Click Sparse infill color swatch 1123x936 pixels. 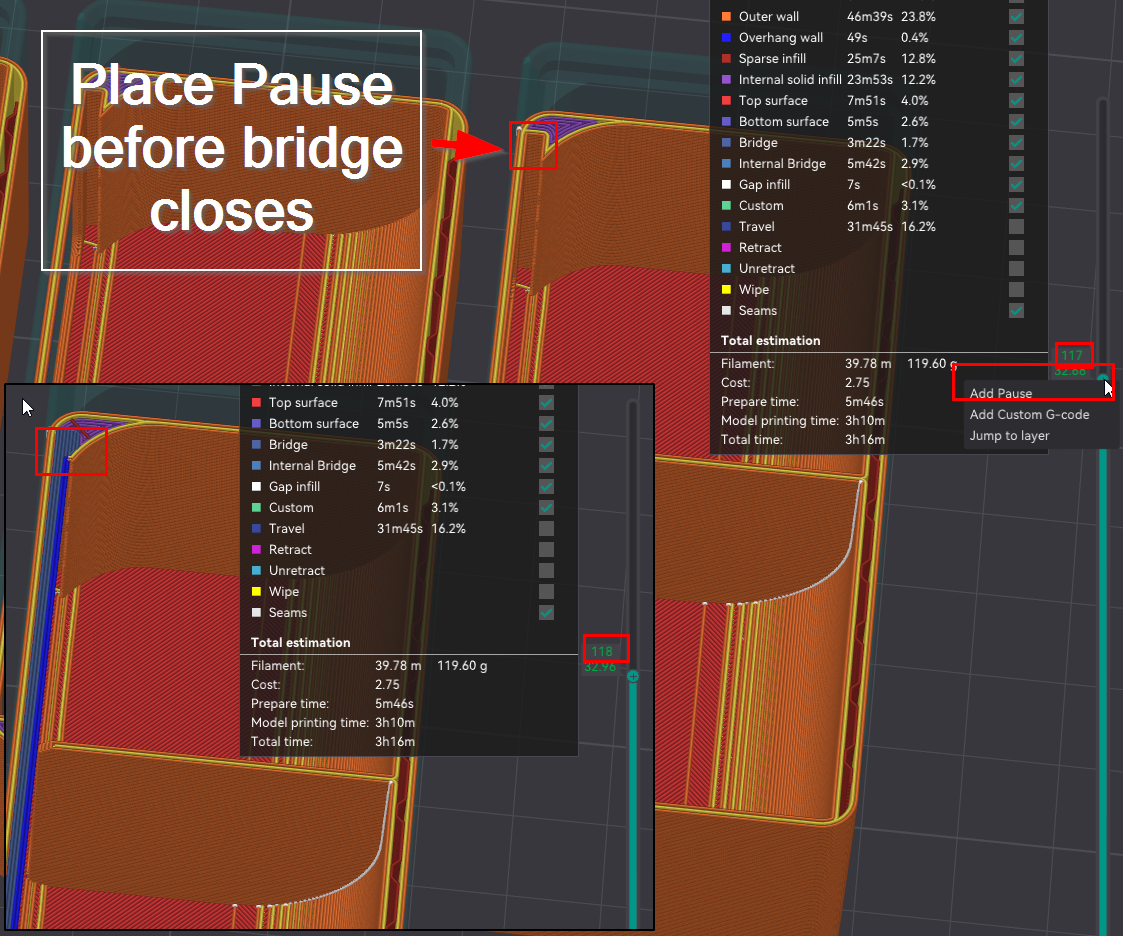726,58
